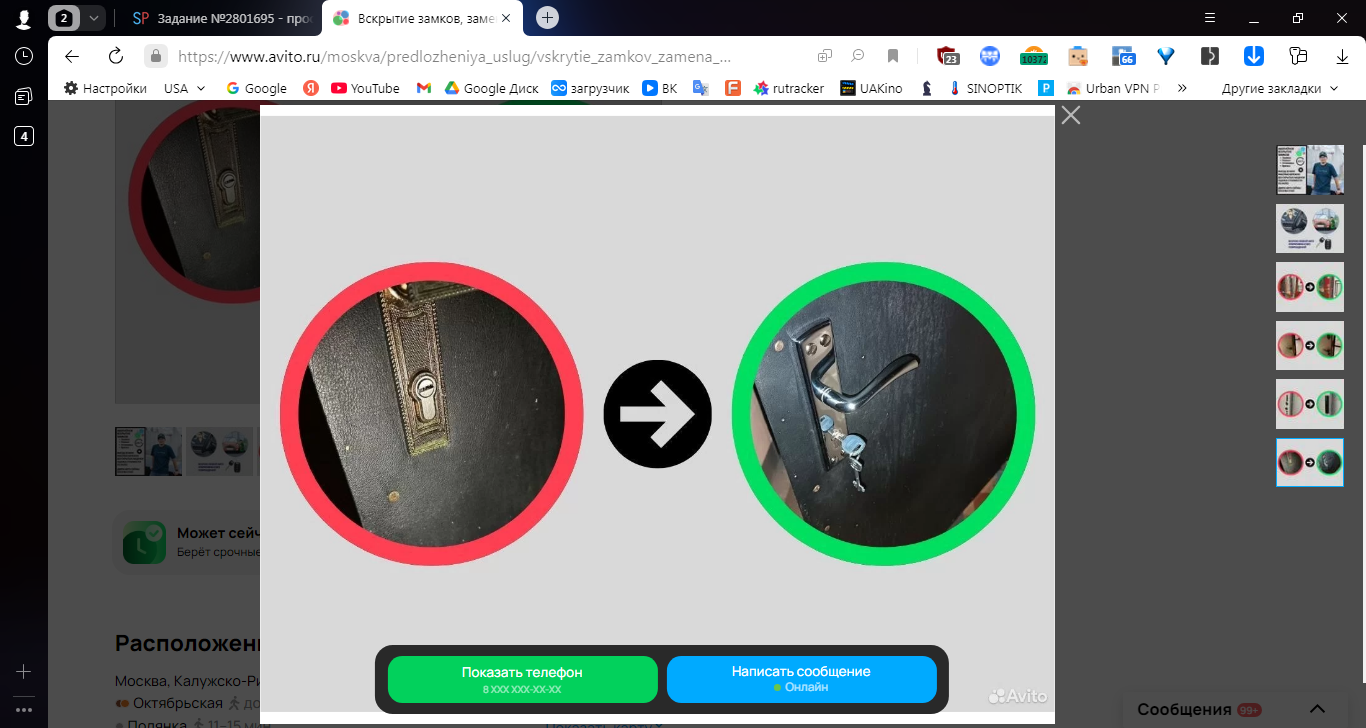
Task: Click the sidebar icon numbered 4
Action: click(24, 136)
